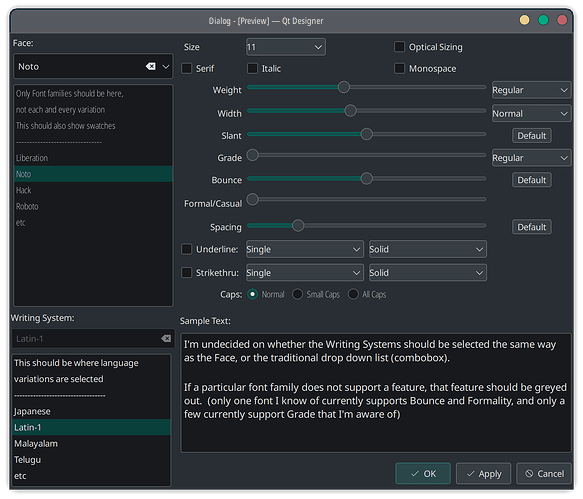The width and height of the screenshot is (583, 499).
Task: Open the Size dropdown showing 11
Action: pos(286,47)
